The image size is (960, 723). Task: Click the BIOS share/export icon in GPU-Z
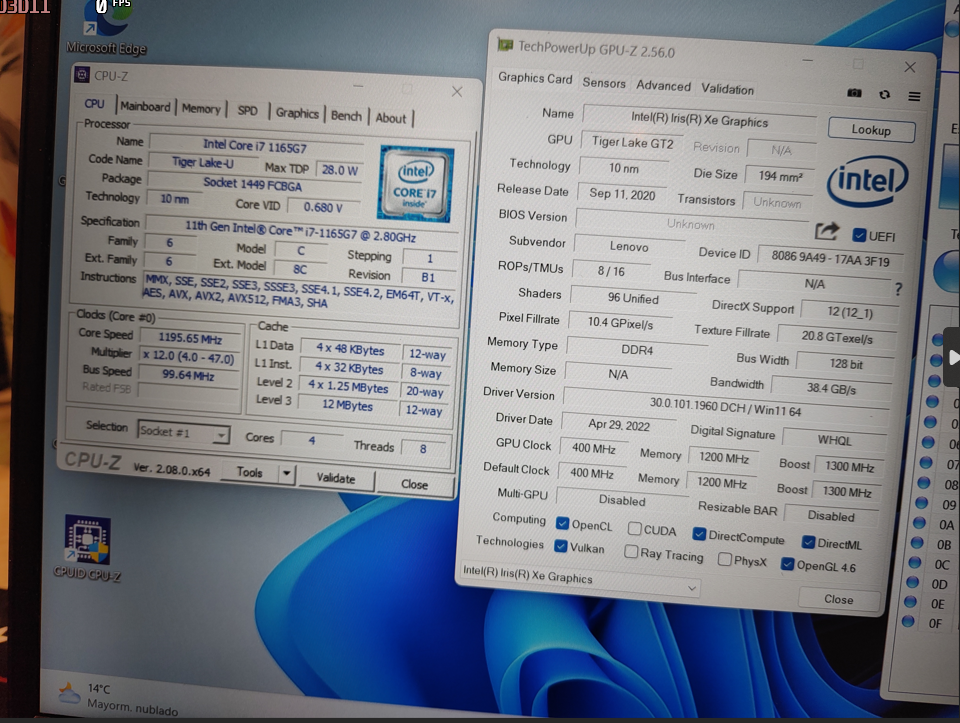(x=827, y=231)
